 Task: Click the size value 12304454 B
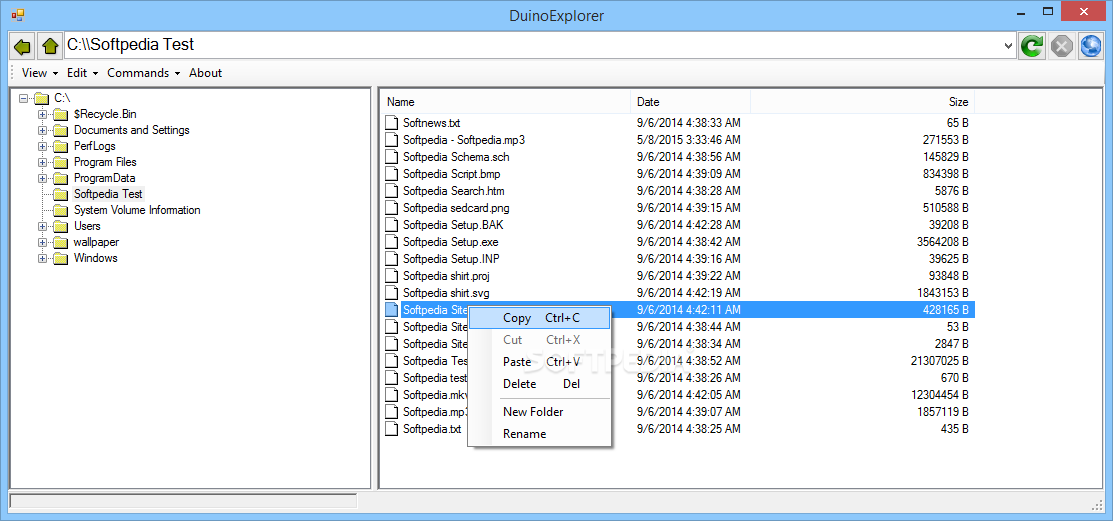click(940, 395)
